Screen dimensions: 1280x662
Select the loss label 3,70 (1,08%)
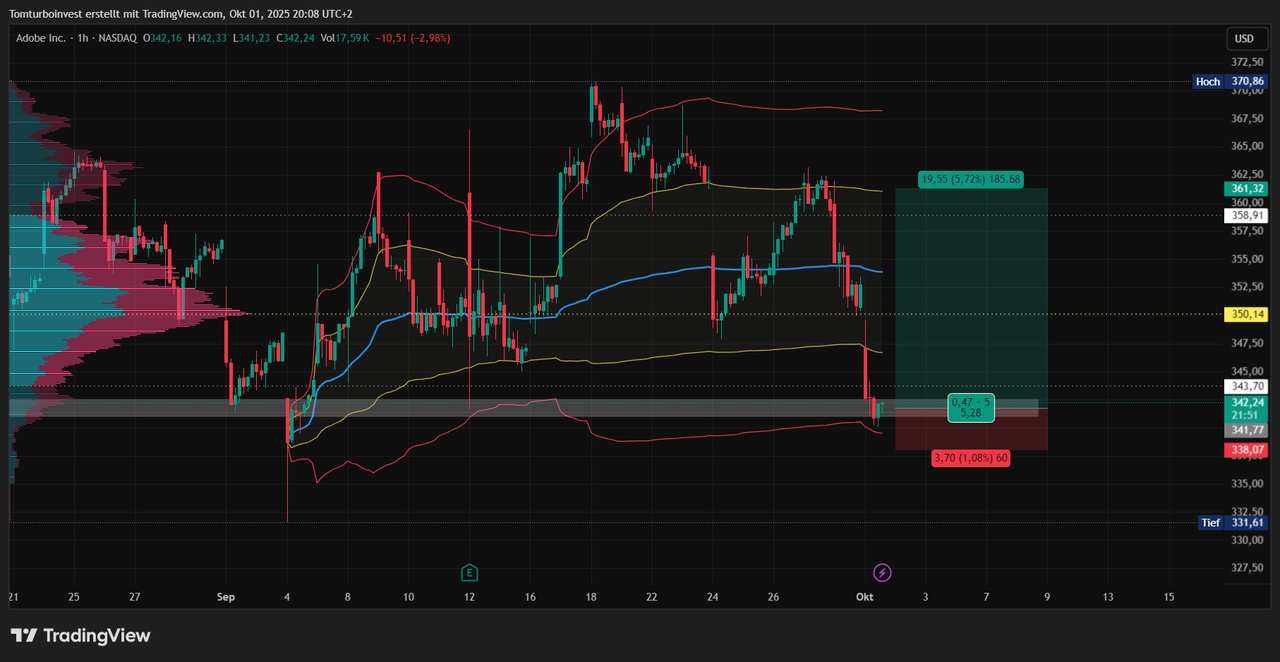coord(969,458)
